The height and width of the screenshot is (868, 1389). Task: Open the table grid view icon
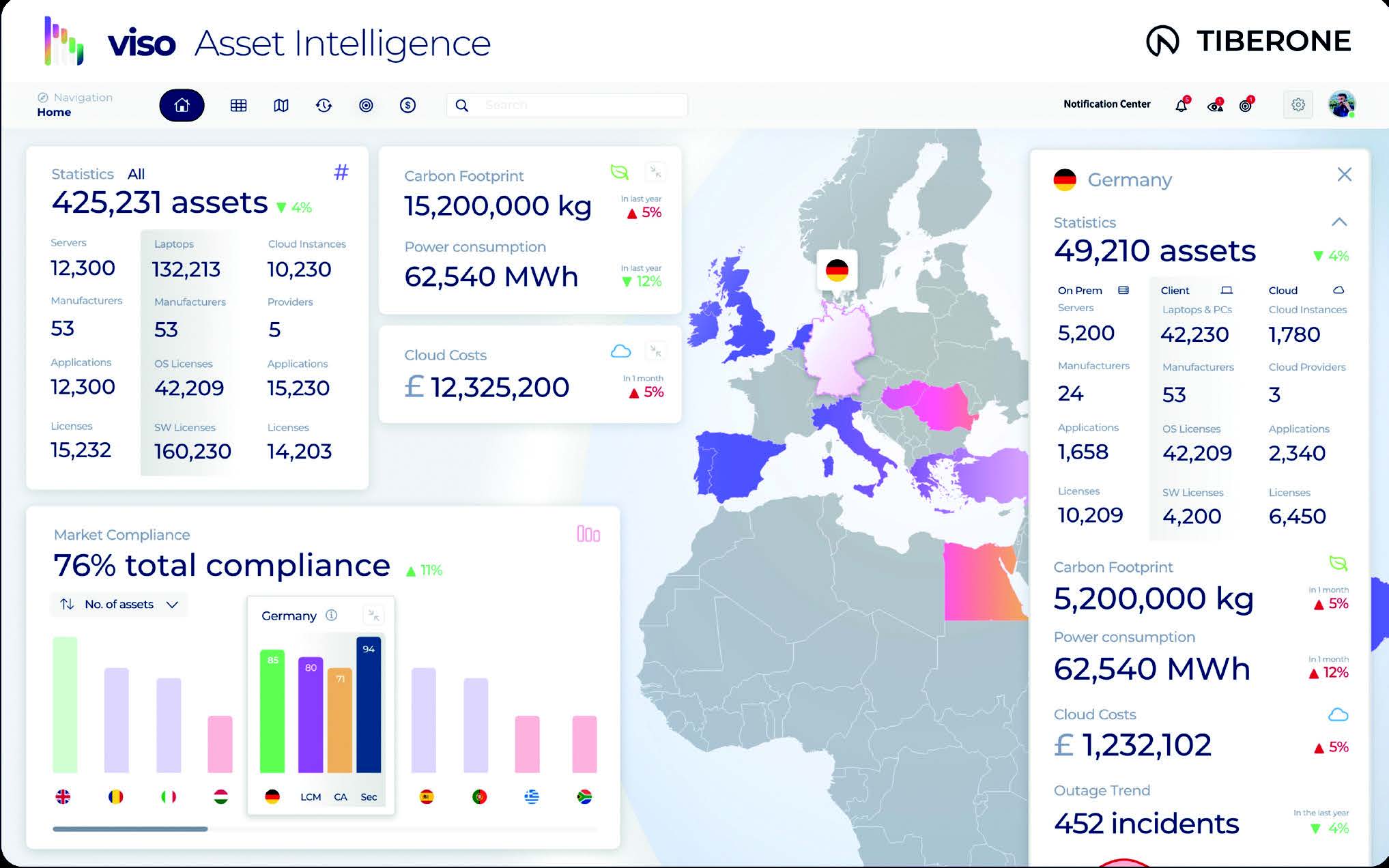238,105
